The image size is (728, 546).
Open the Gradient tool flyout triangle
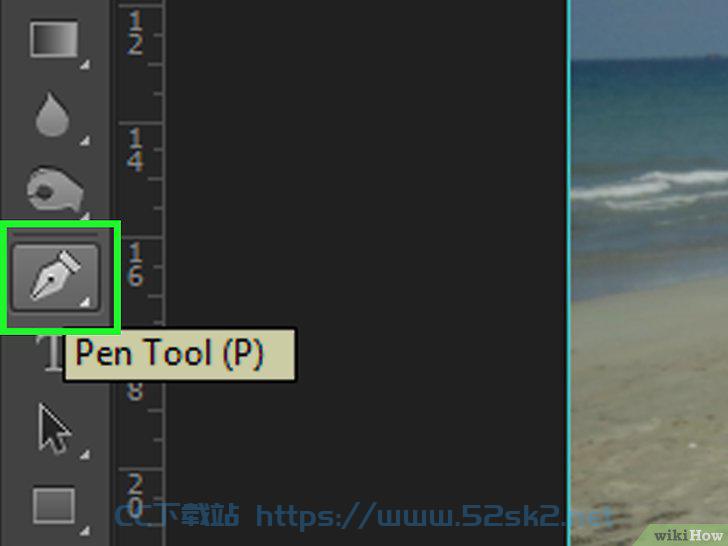coord(84,65)
